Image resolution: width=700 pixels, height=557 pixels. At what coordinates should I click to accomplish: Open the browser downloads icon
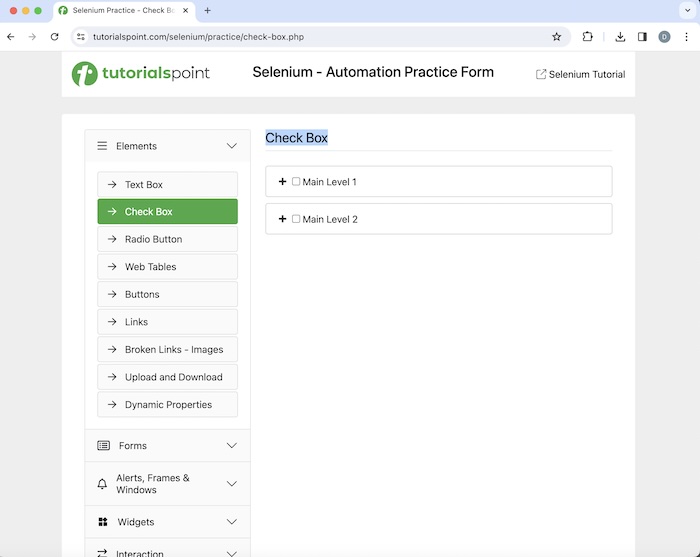[620, 36]
